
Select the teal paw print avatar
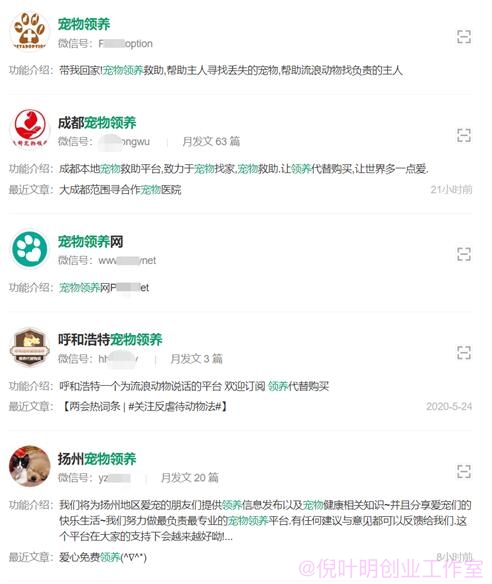pyautogui.click(x=29, y=248)
